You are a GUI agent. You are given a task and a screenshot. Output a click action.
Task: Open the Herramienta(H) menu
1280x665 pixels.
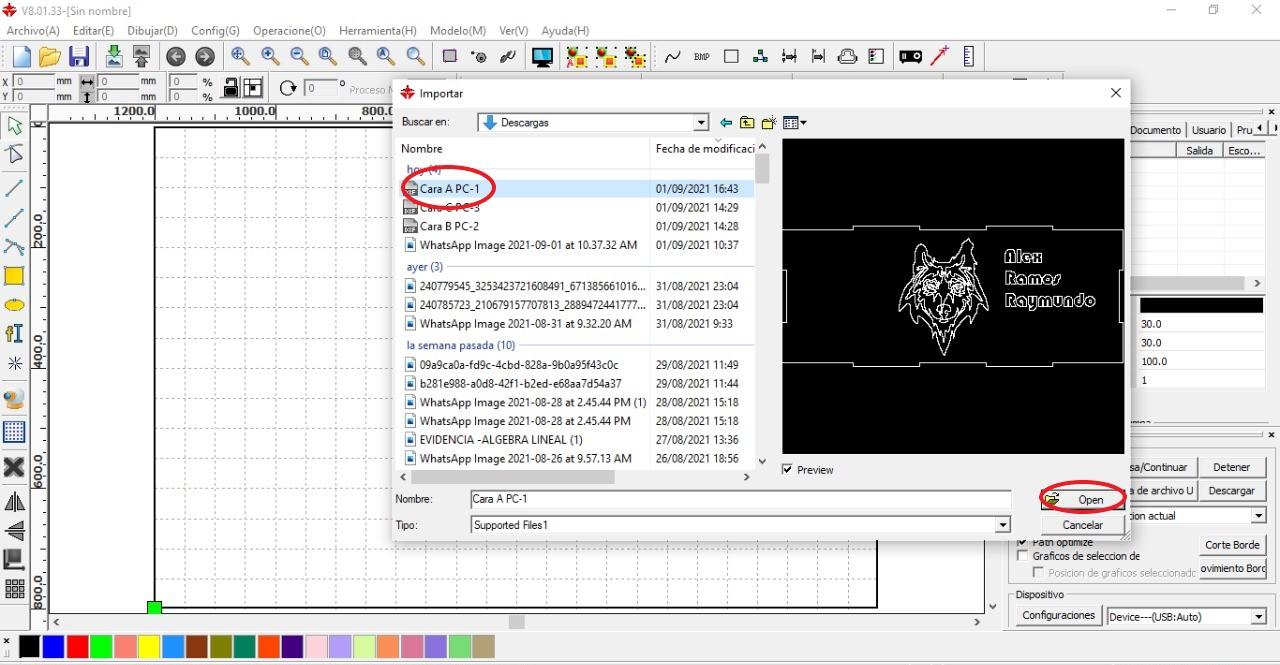[378, 31]
